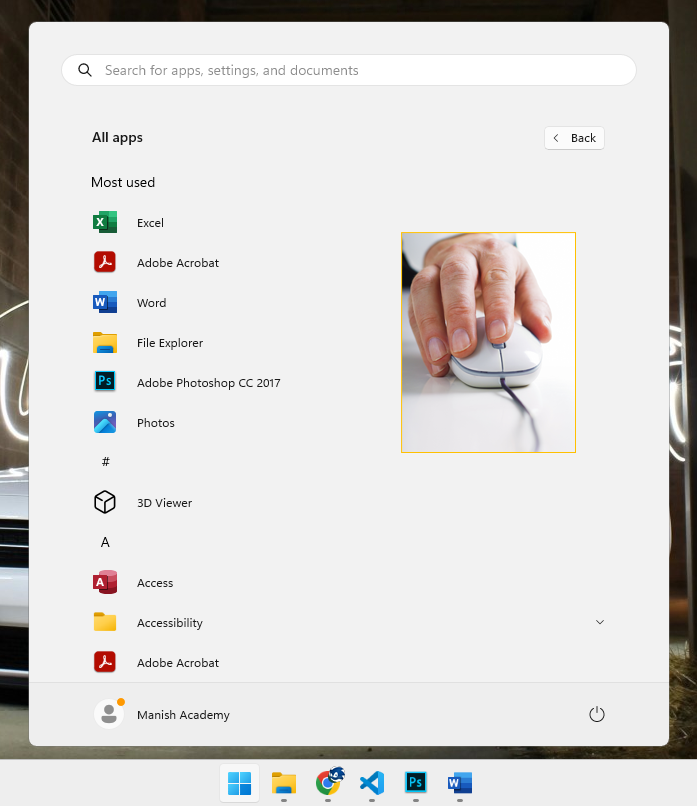Open the Photos app
The height and width of the screenshot is (806, 697).
coord(155,423)
